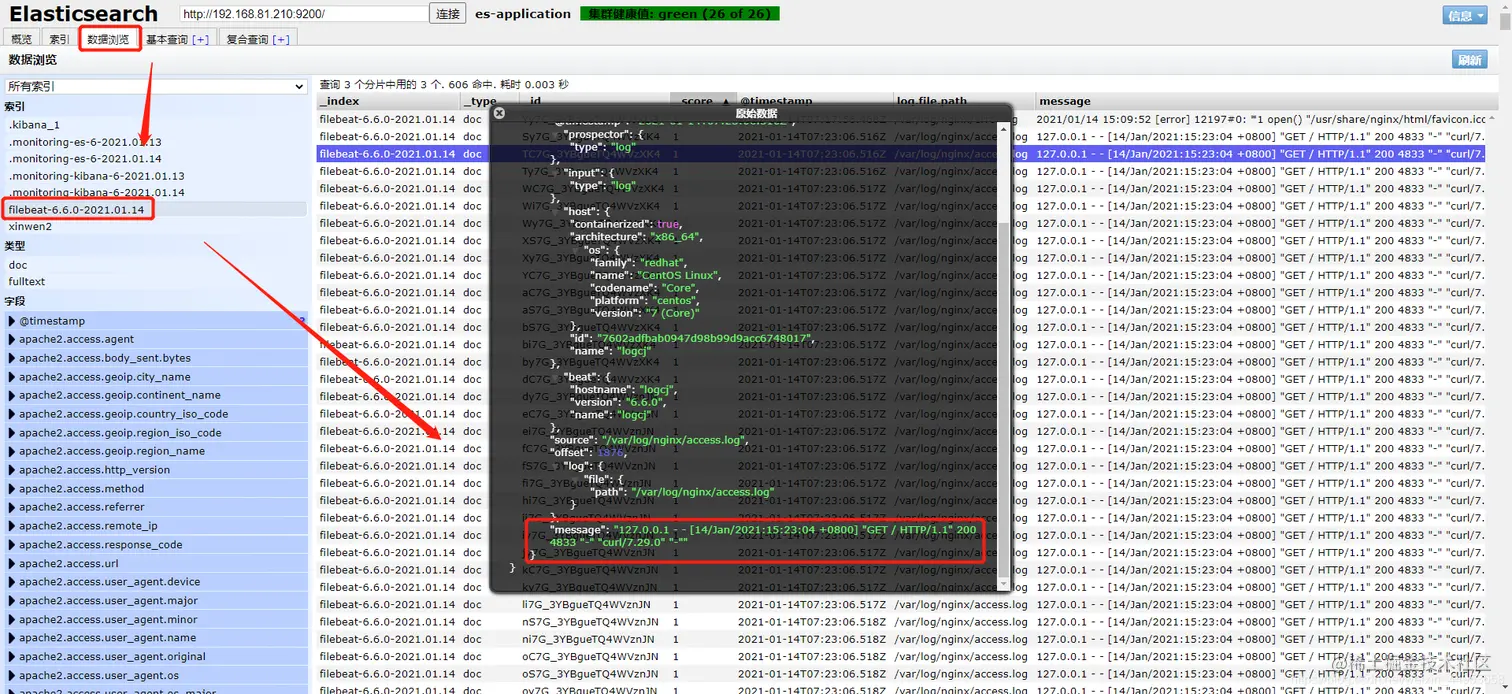
Task: Click the 连接 connect button
Action: pos(448,14)
